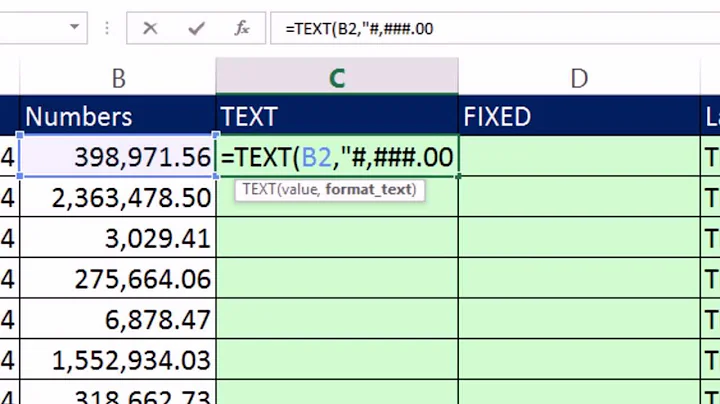
Task: Select the cell with value 3,029.41
Action: click(x=118, y=239)
